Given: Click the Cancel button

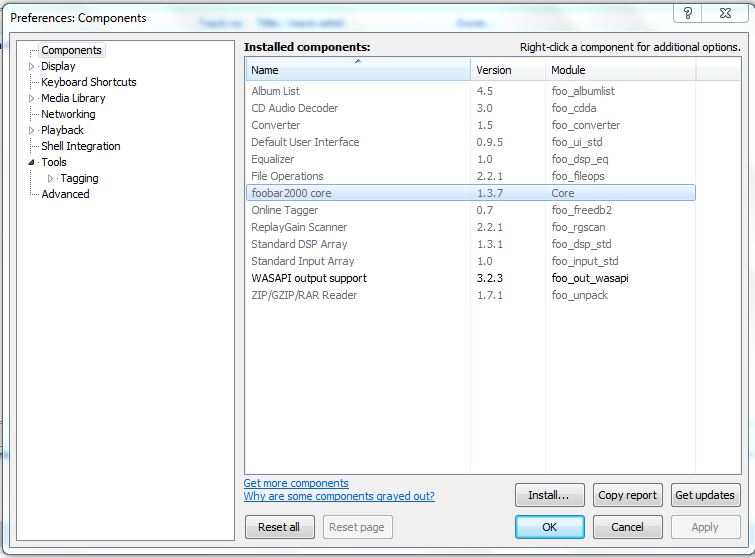Looking at the screenshot, I should point(627,527).
